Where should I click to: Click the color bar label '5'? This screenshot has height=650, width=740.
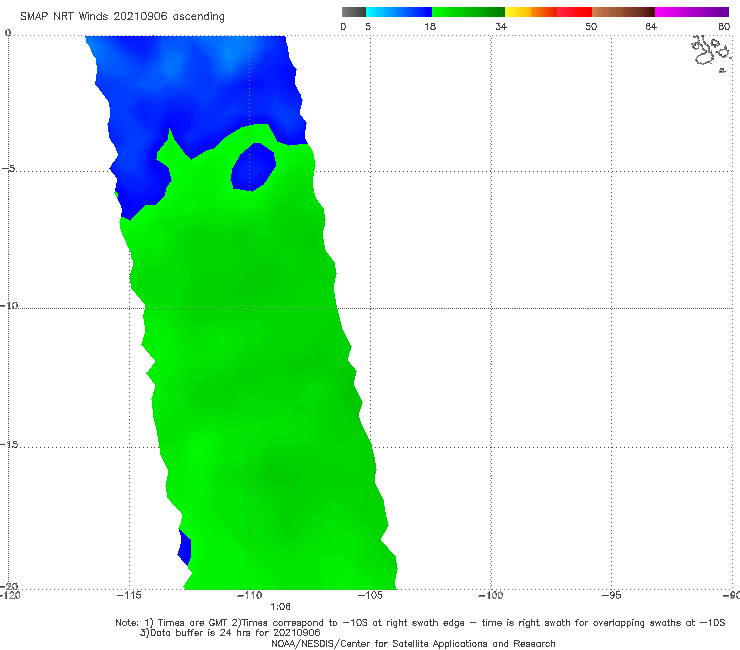[x=368, y=26]
